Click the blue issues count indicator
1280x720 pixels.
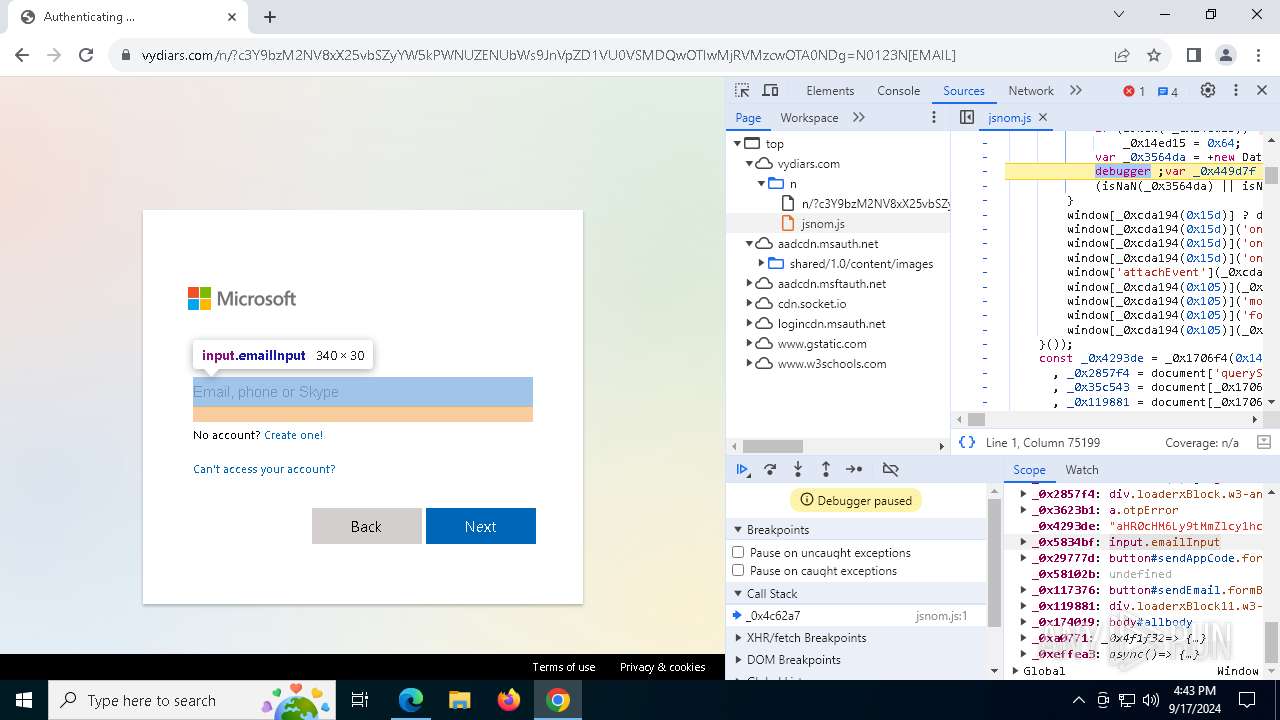point(1168,91)
